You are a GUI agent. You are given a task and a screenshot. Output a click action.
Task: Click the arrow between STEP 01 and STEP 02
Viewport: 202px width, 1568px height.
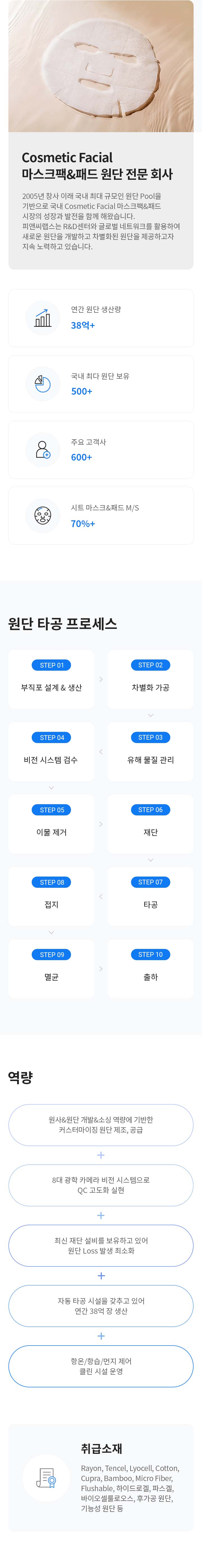pyautogui.click(x=101, y=679)
